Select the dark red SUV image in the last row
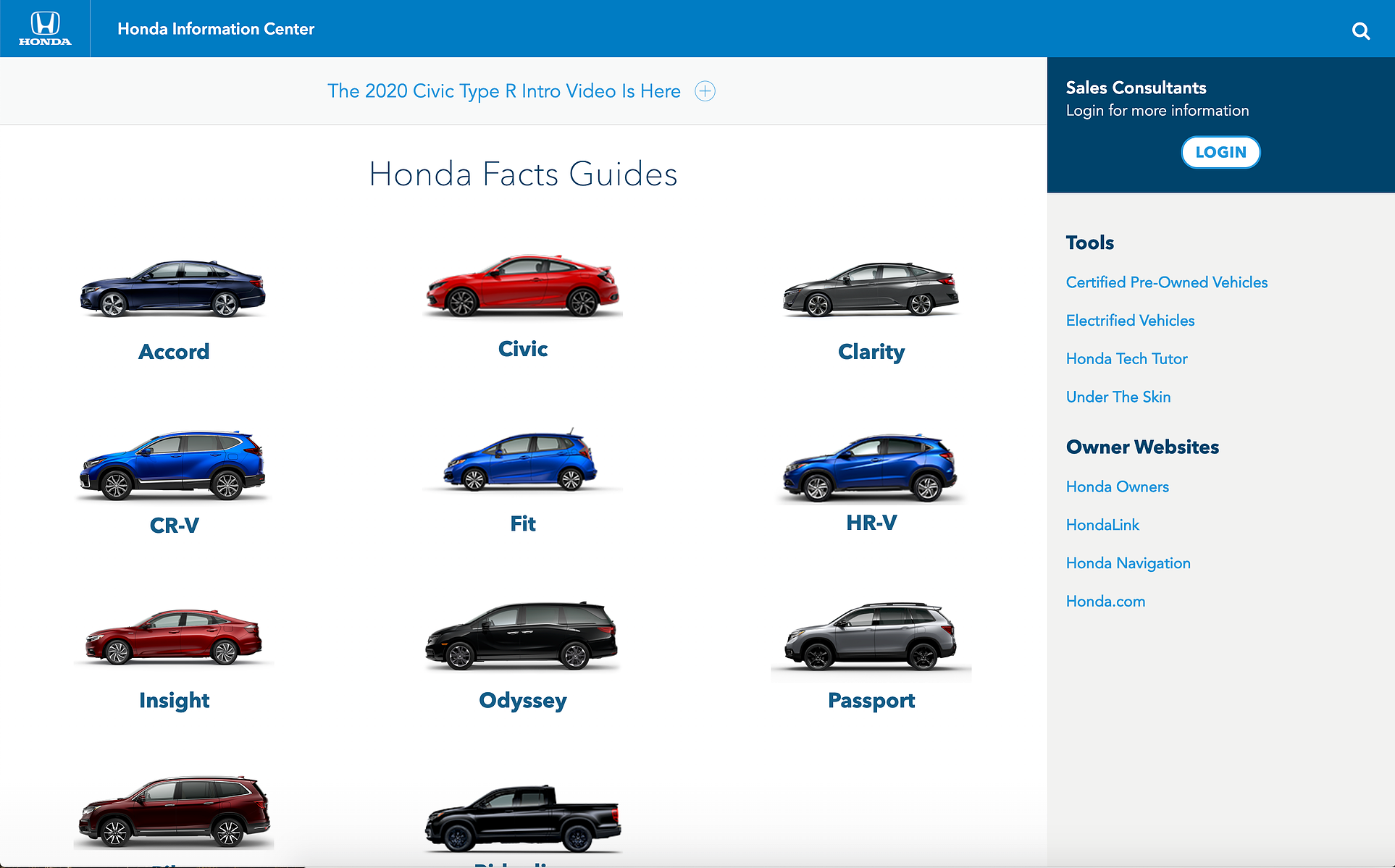Viewport: 1395px width, 868px height. click(x=174, y=811)
